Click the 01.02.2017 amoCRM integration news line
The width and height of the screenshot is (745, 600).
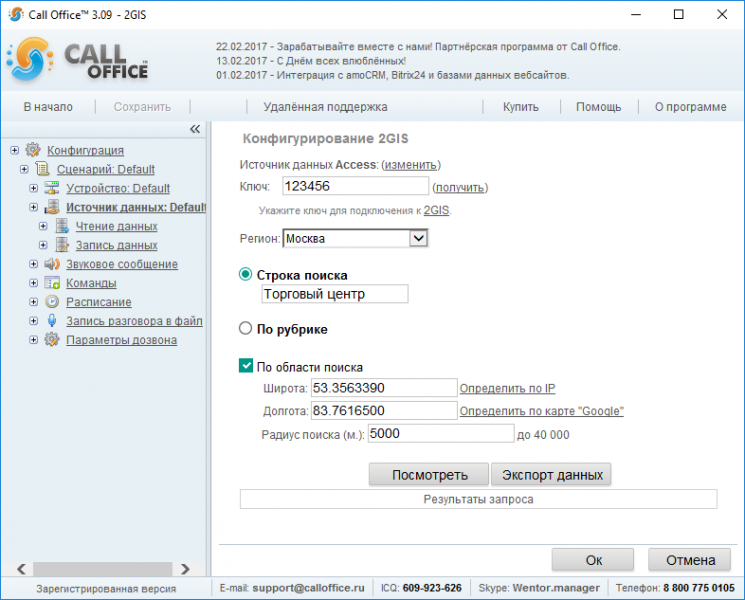tap(392, 75)
